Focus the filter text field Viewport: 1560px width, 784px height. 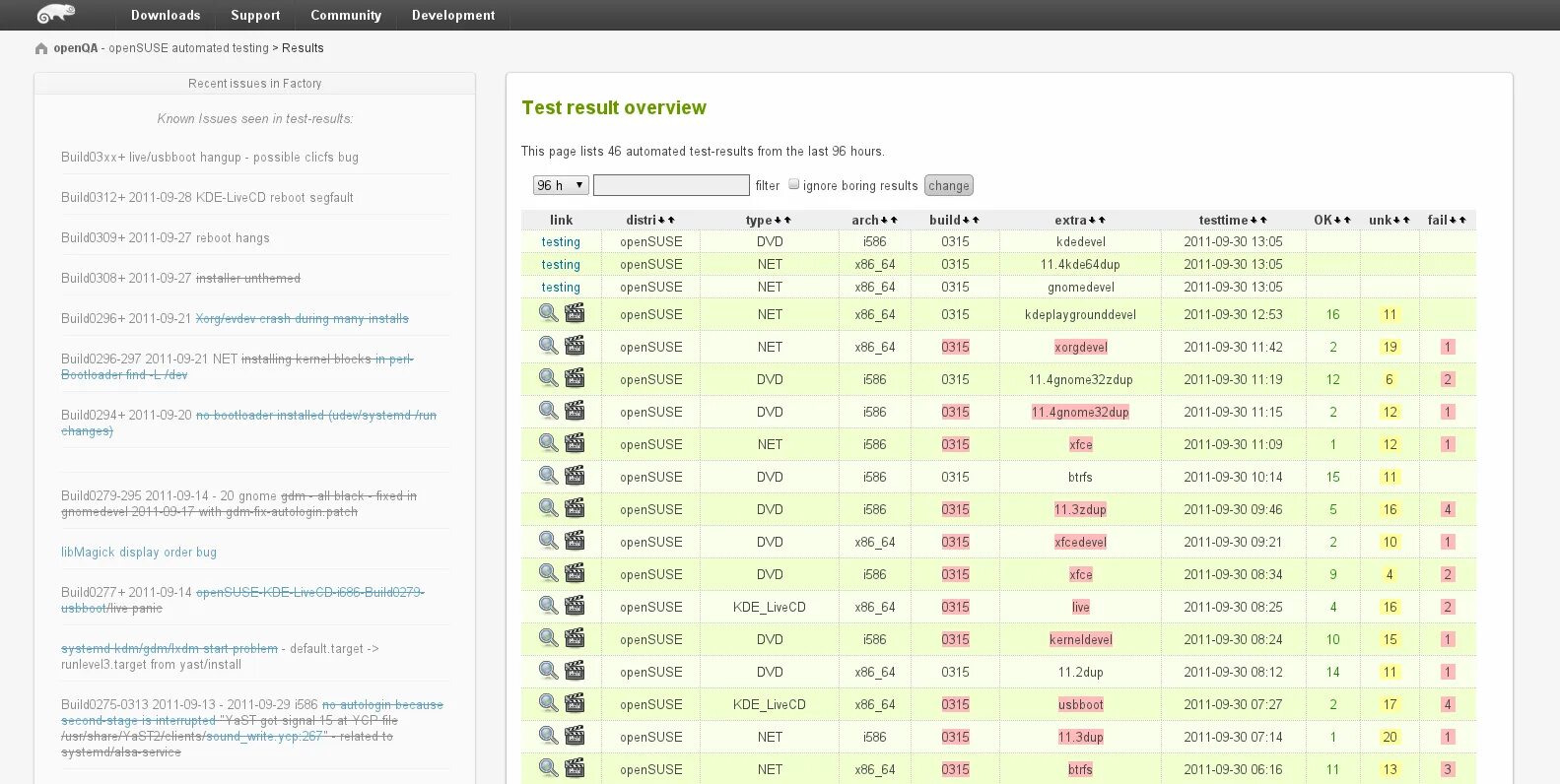click(x=671, y=185)
